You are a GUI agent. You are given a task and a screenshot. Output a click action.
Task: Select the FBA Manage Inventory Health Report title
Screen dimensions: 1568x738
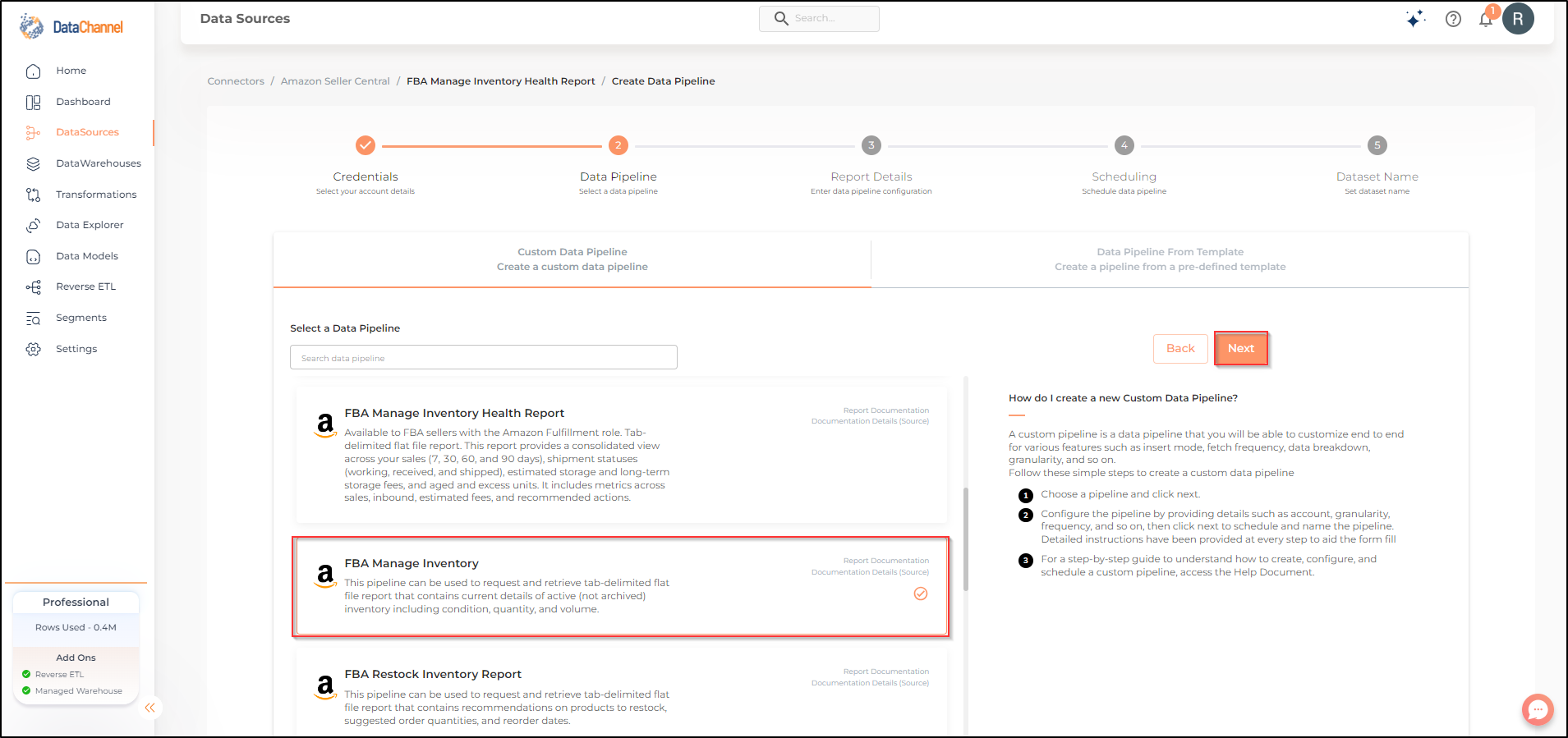pos(454,413)
